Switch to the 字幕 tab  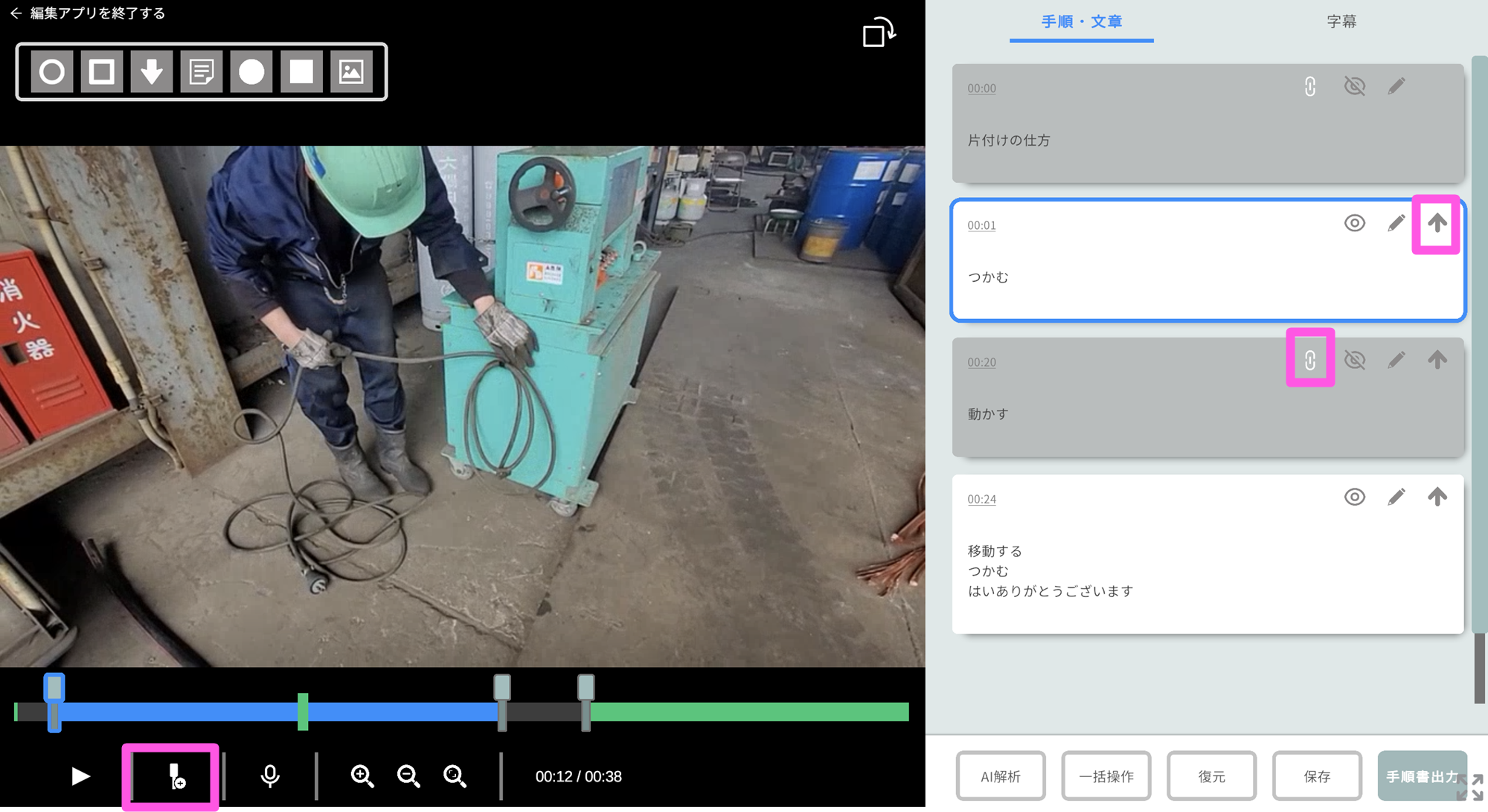(x=1341, y=22)
